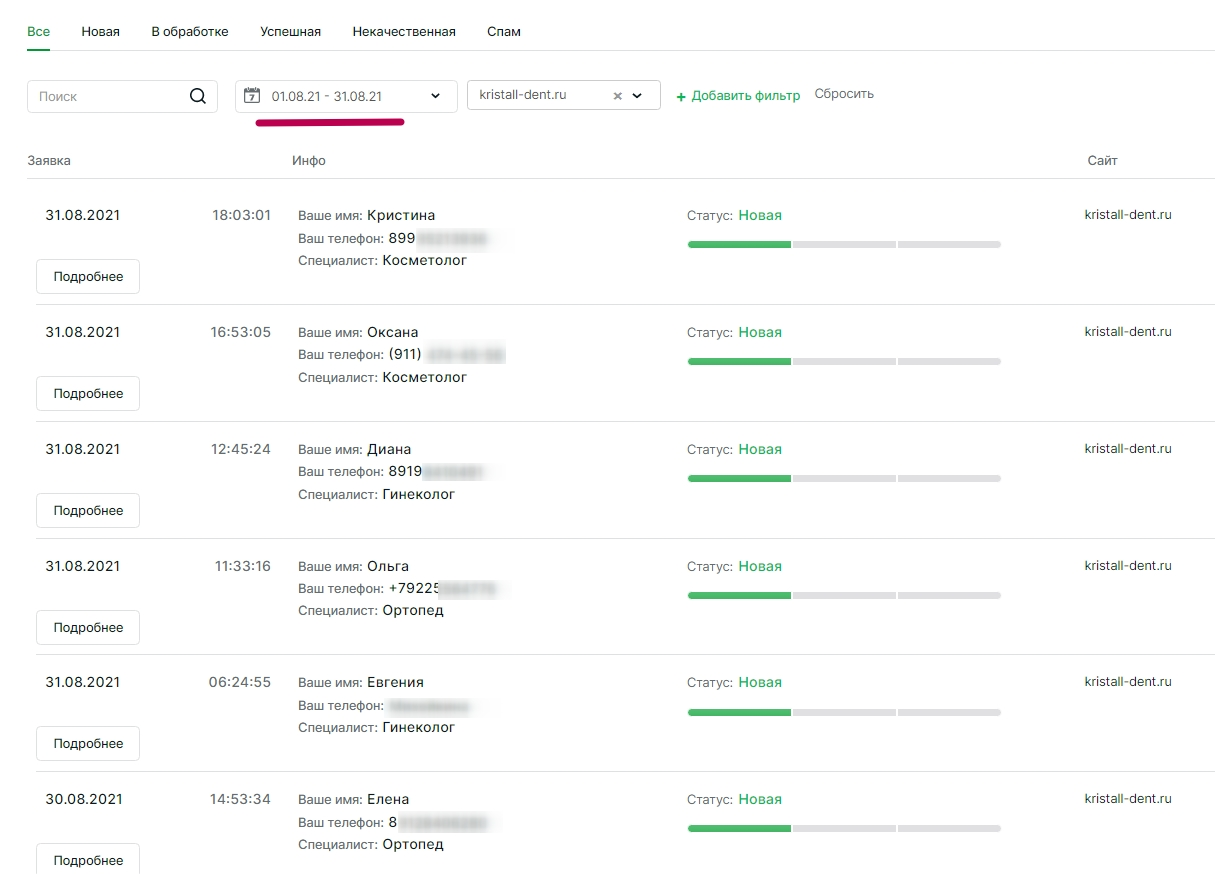The image size is (1215, 874).
Task: Expand the site filter dropdown arrow
Action: 638,96
